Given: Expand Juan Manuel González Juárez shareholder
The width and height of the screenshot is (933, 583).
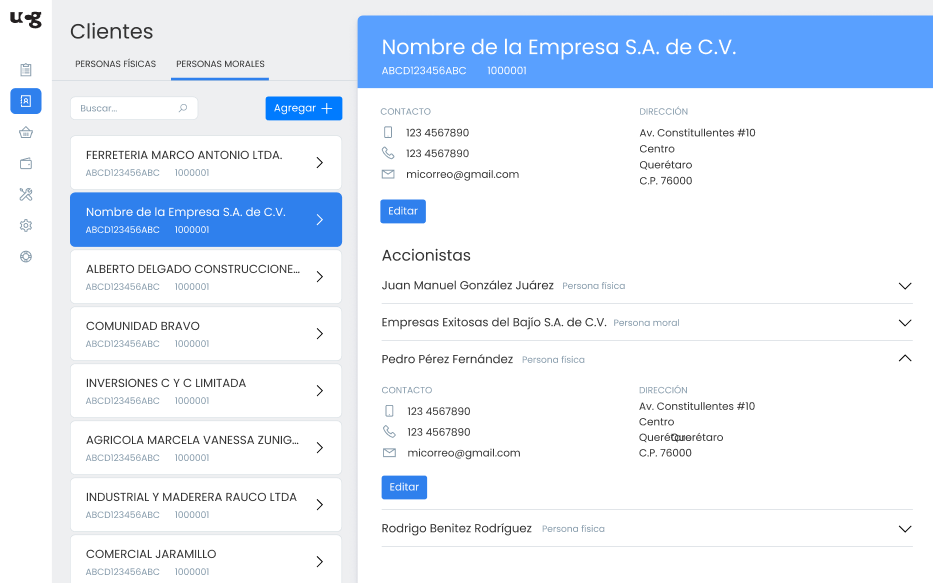Looking at the screenshot, I should pyautogui.click(x=905, y=286).
